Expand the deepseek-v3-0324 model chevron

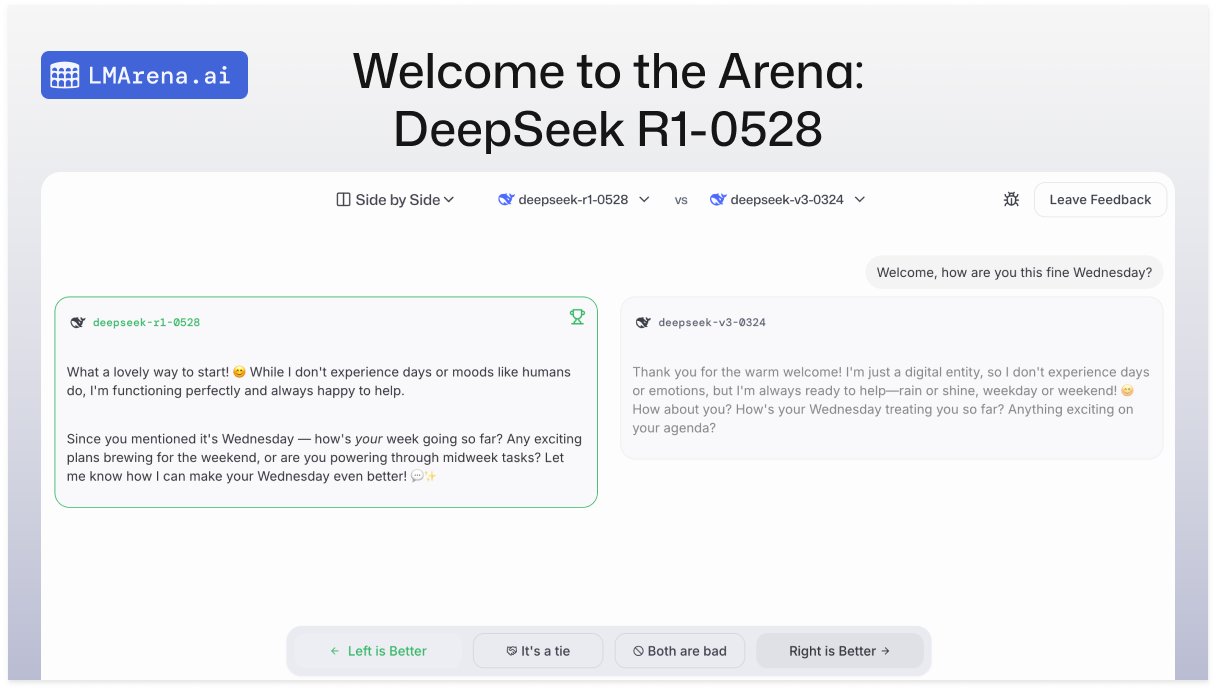(x=859, y=200)
